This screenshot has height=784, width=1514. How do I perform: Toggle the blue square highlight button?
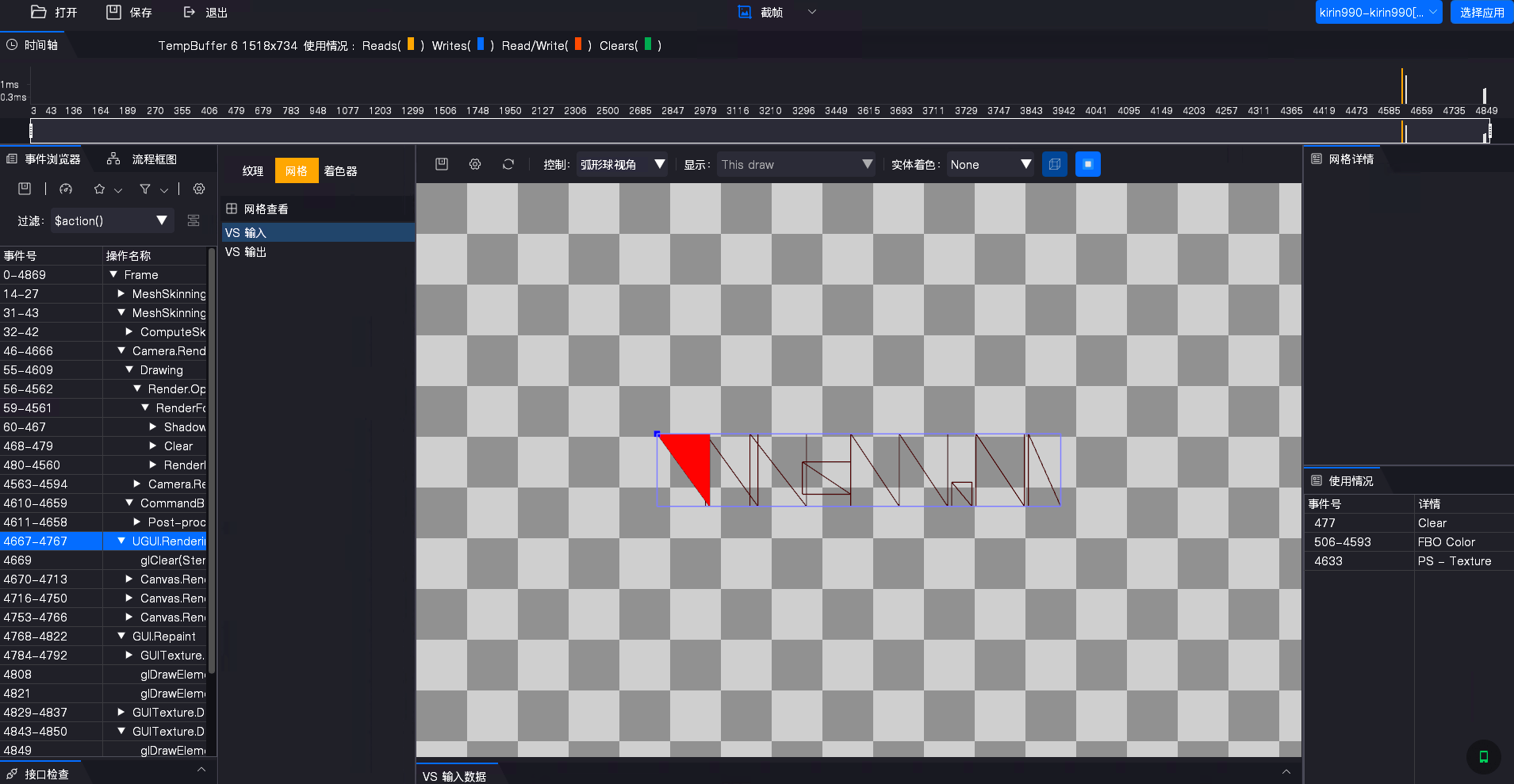pyautogui.click(x=1087, y=164)
